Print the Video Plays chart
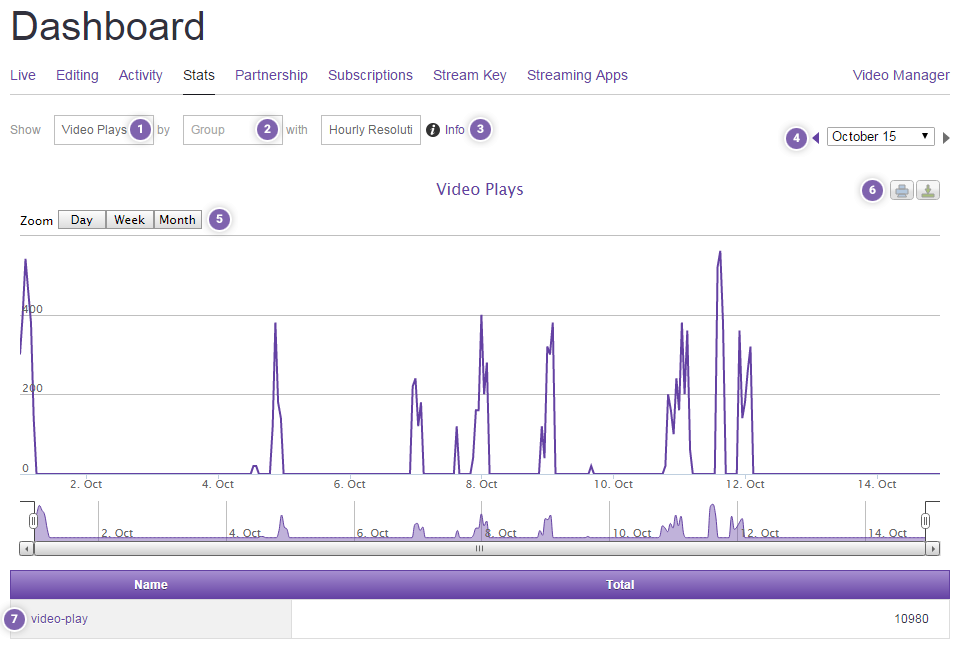This screenshot has height=649, width=969. pyautogui.click(x=901, y=190)
